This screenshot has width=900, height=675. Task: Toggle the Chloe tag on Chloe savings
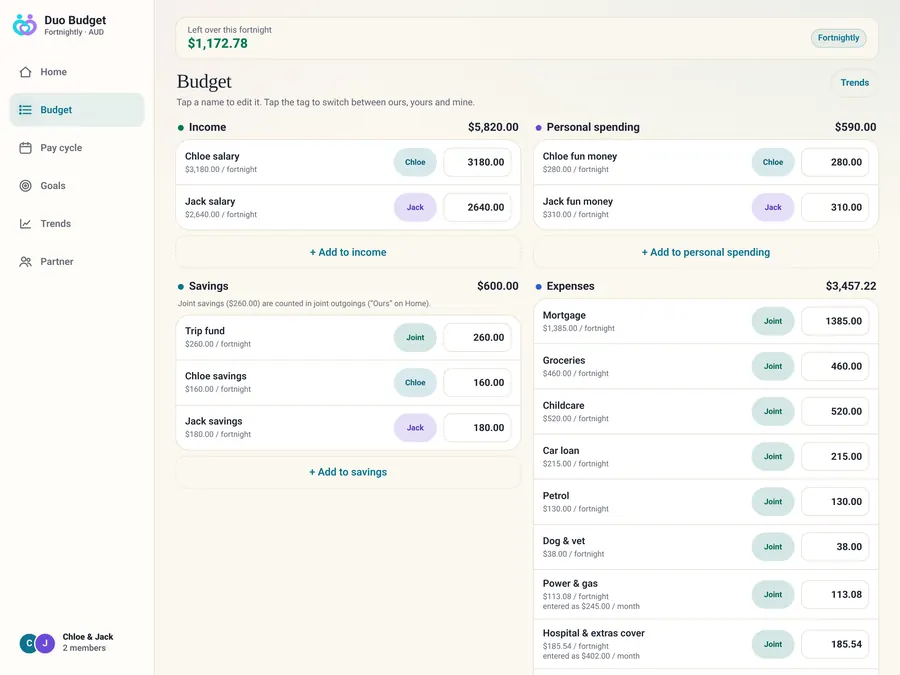pyautogui.click(x=415, y=382)
